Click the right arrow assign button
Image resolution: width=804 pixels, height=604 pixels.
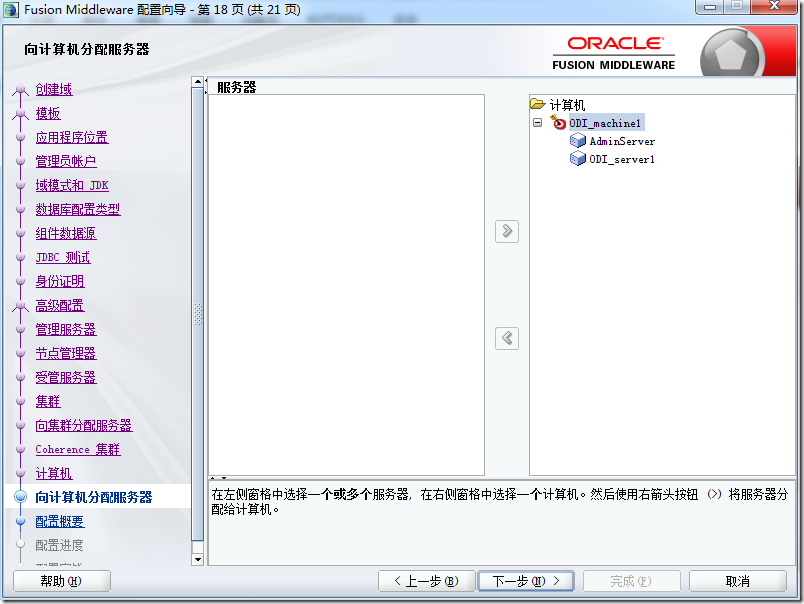(507, 231)
